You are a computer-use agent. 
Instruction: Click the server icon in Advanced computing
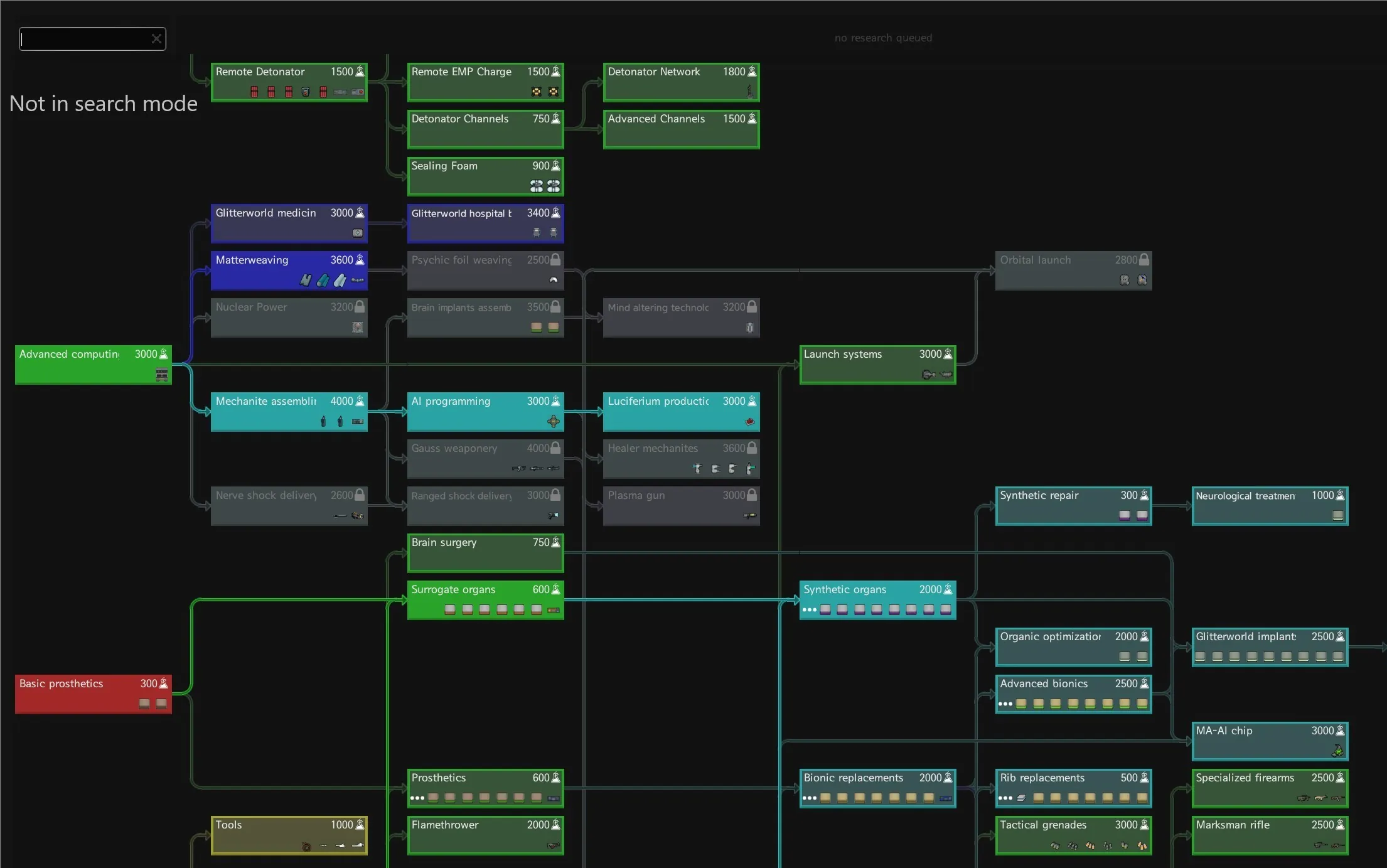coord(161,375)
